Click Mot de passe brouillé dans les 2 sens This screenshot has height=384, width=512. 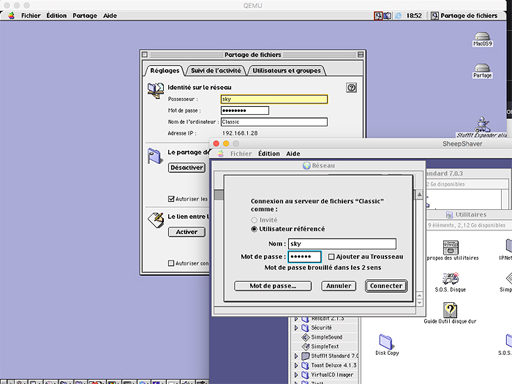tap(322, 268)
